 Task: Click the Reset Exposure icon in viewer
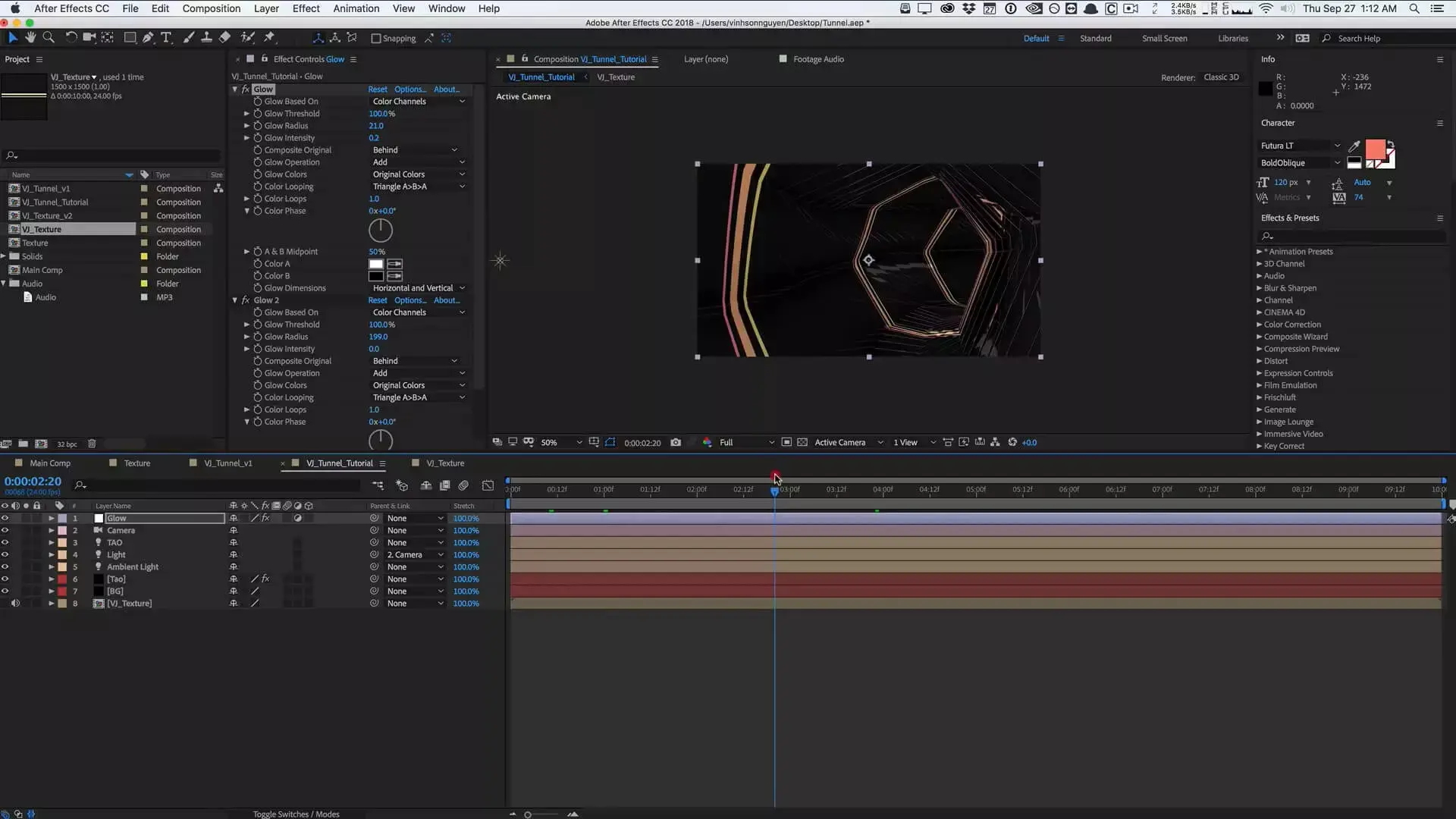click(1012, 442)
